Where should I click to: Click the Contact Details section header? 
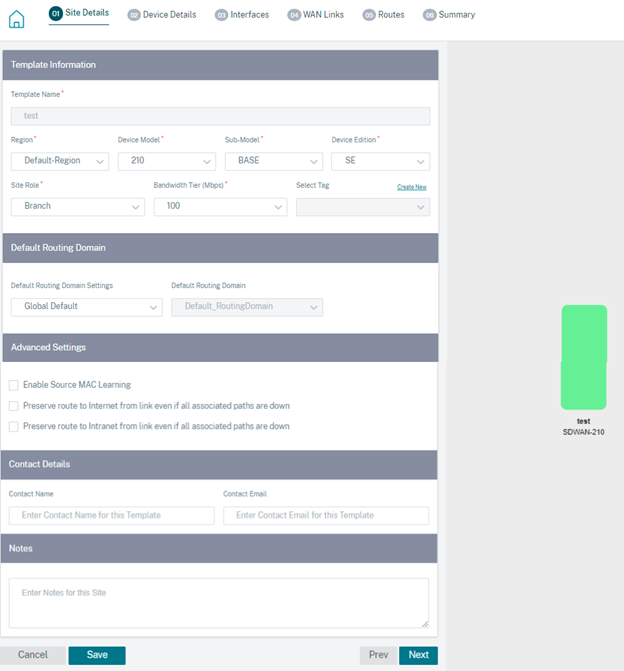point(219,465)
